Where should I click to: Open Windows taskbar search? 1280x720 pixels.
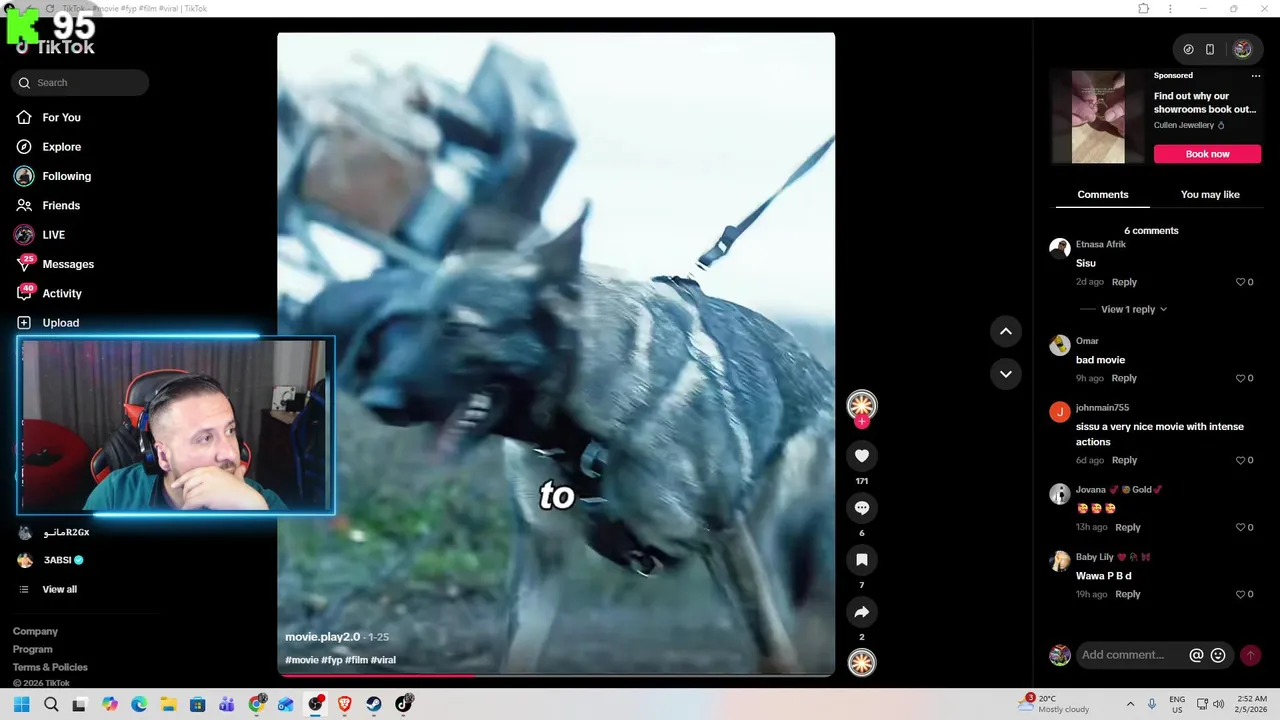pyautogui.click(x=51, y=704)
